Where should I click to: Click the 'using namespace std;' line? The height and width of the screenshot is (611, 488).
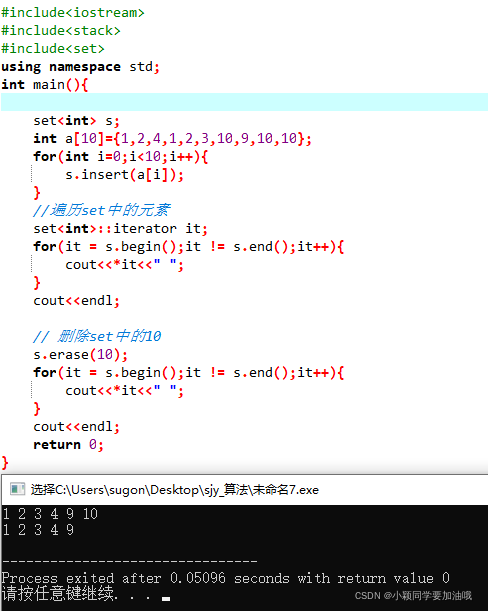click(x=81, y=67)
